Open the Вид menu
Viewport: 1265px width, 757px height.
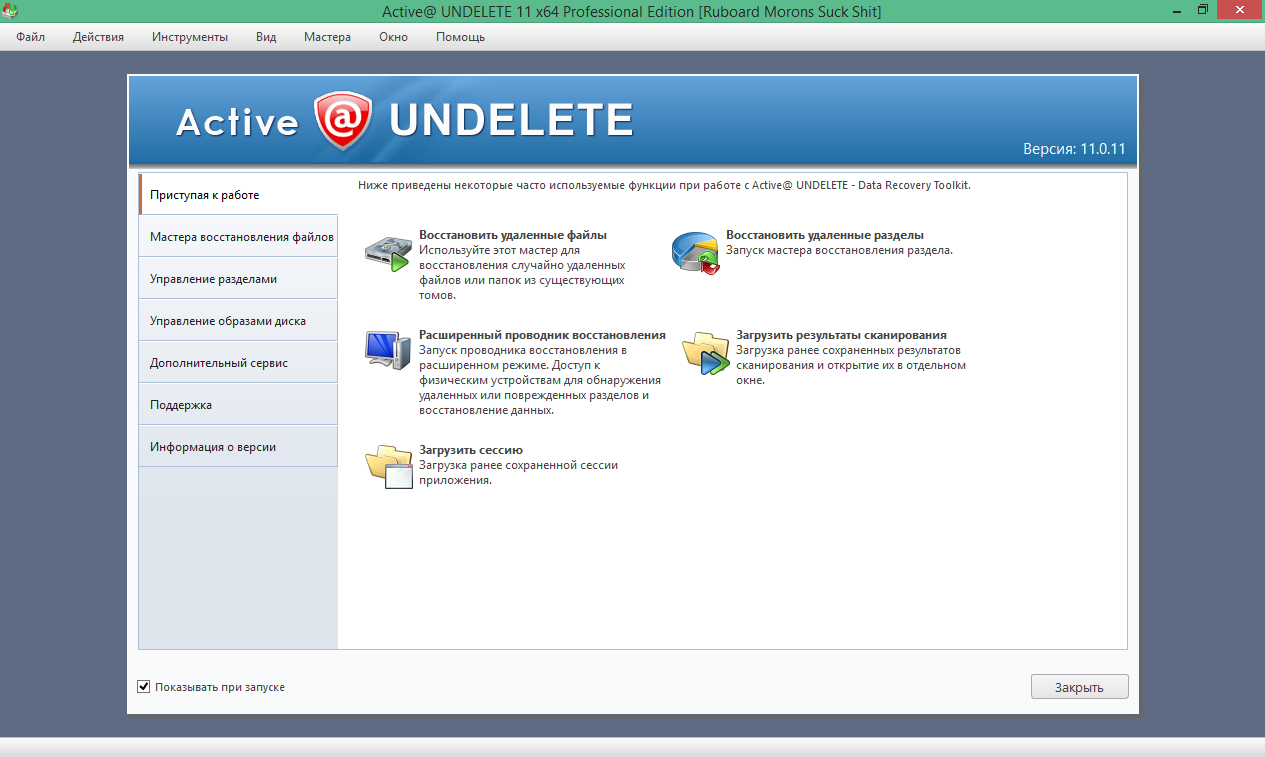[264, 36]
